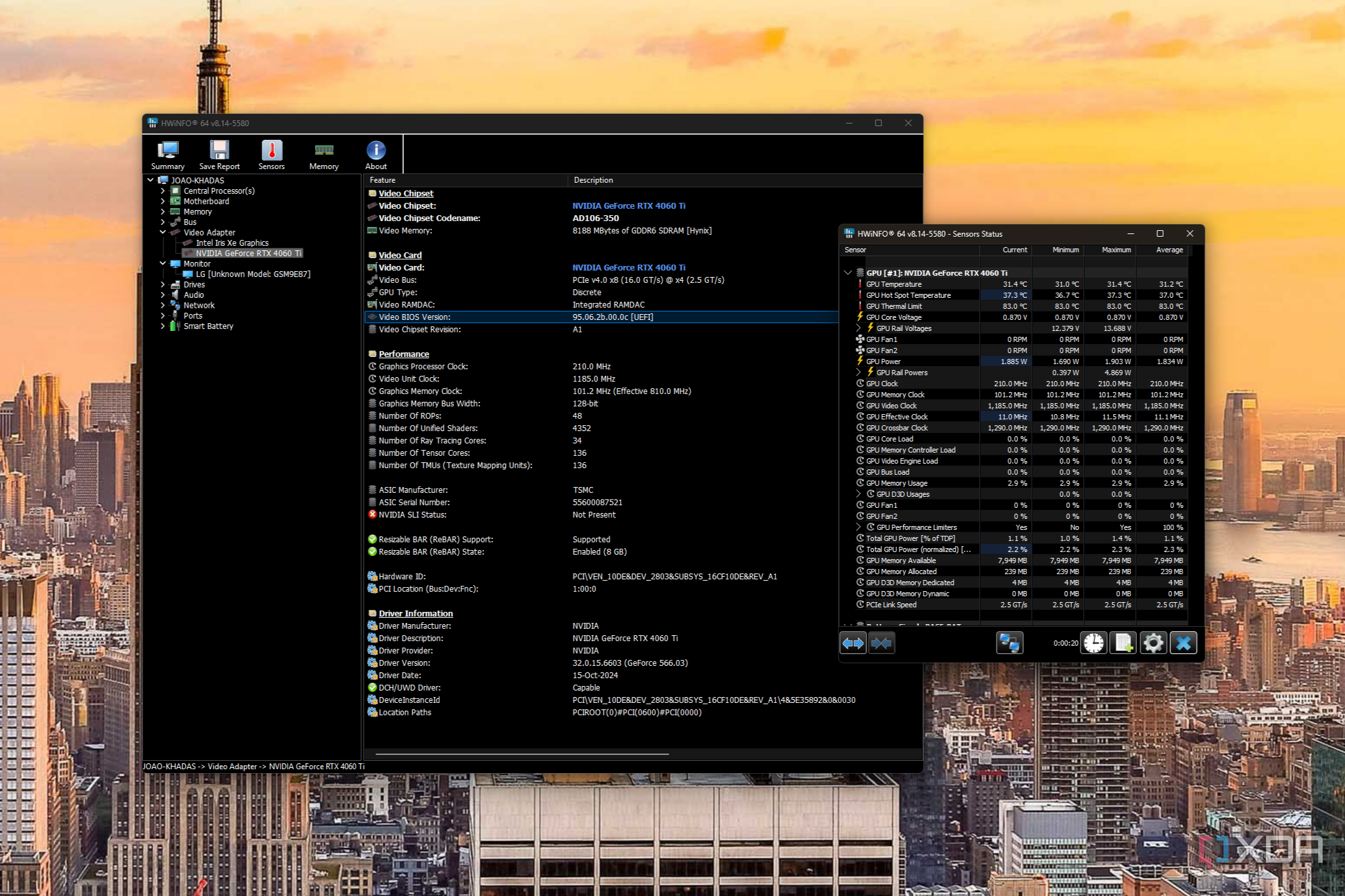Click the logging start document icon

pos(1123,643)
